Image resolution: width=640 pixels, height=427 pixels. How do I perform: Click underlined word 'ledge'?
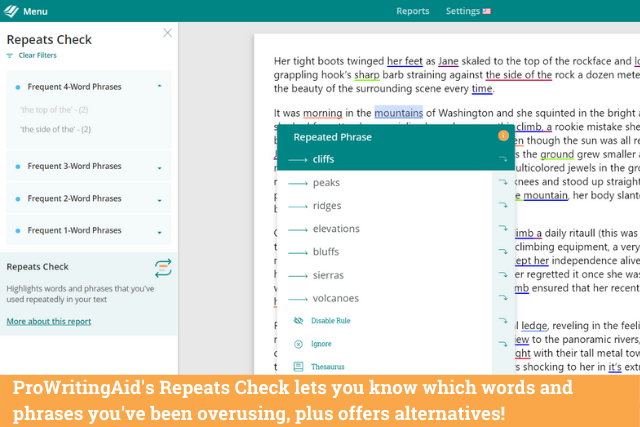[x=534, y=326]
